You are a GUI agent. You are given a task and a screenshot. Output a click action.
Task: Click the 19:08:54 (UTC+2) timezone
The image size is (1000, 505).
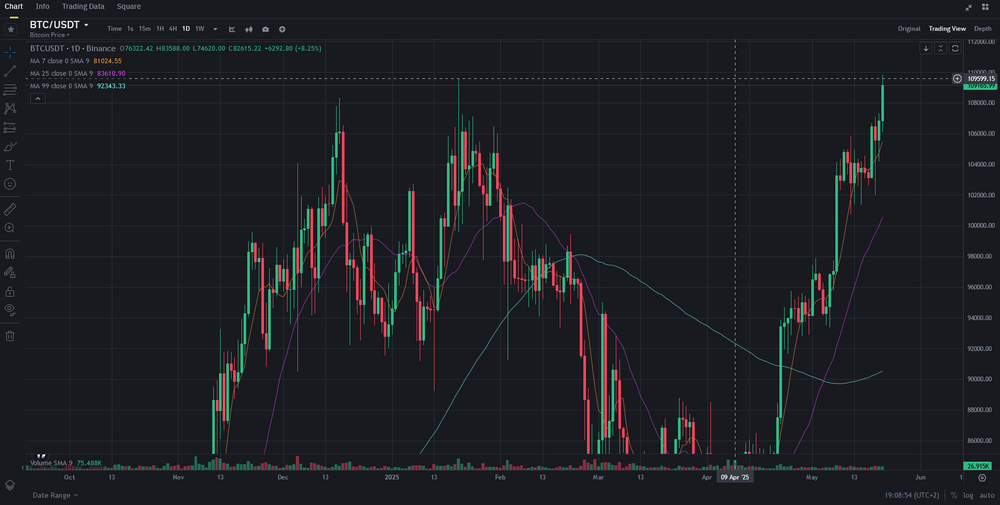tap(913, 495)
